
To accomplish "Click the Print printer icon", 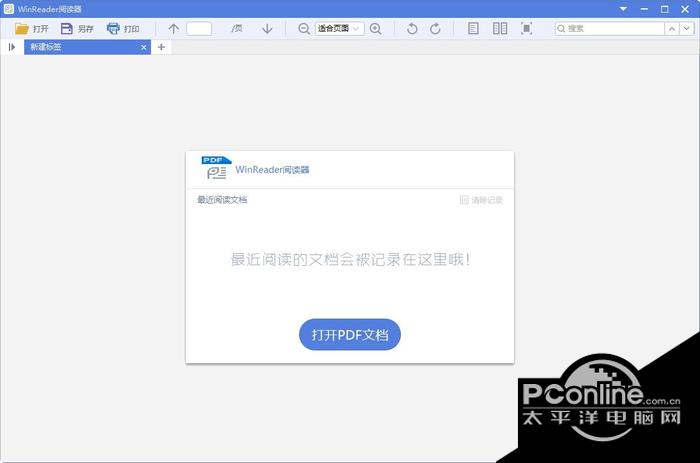I will click(x=113, y=29).
